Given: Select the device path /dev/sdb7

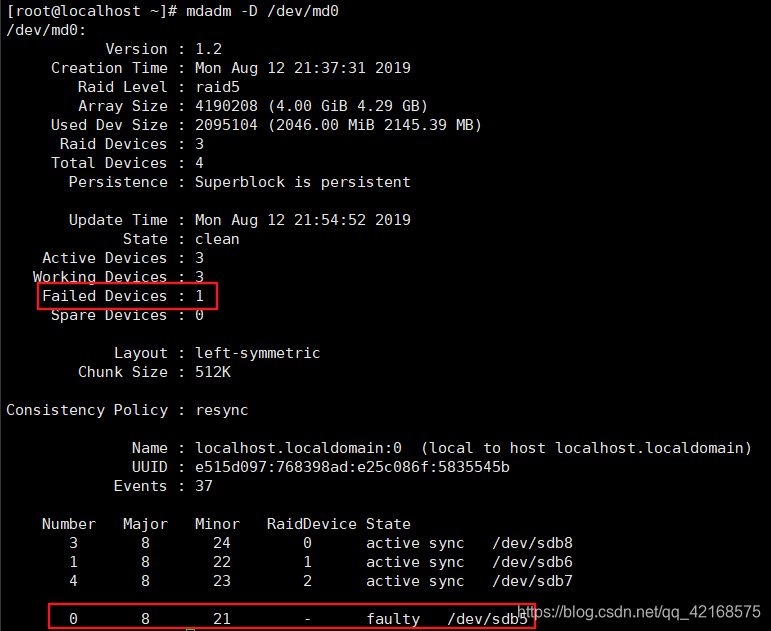Looking at the screenshot, I should pos(533,581).
